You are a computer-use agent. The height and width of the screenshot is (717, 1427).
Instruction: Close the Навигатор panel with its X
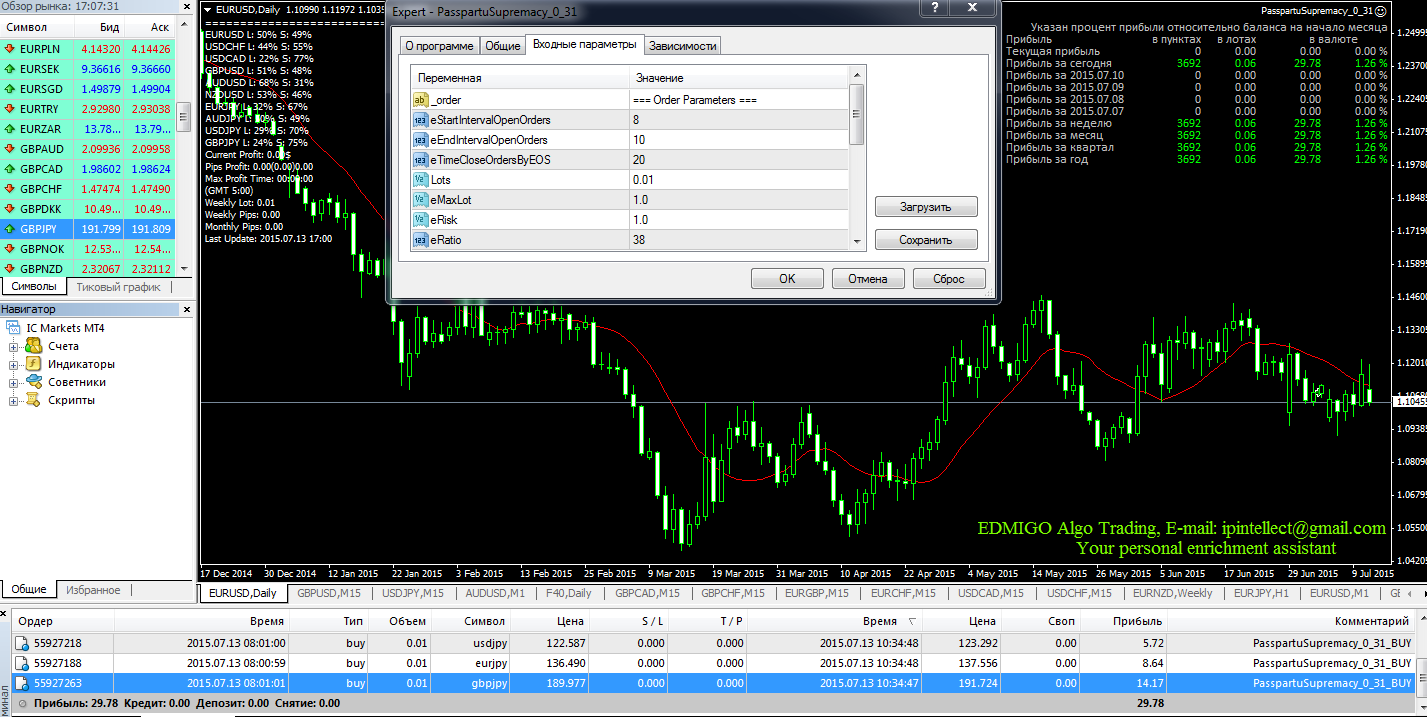[x=185, y=310]
